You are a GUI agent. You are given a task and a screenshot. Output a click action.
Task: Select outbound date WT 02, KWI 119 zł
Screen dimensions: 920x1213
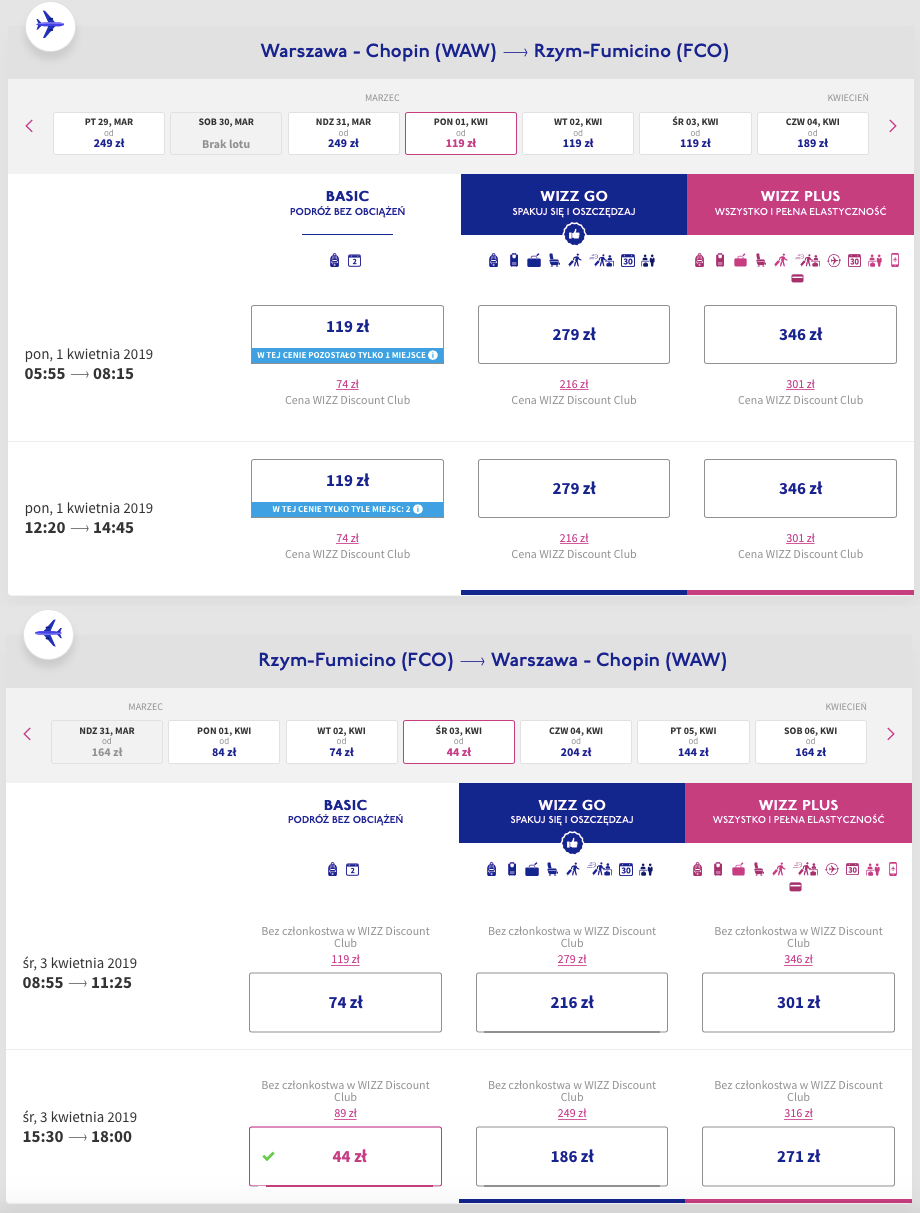click(x=578, y=133)
